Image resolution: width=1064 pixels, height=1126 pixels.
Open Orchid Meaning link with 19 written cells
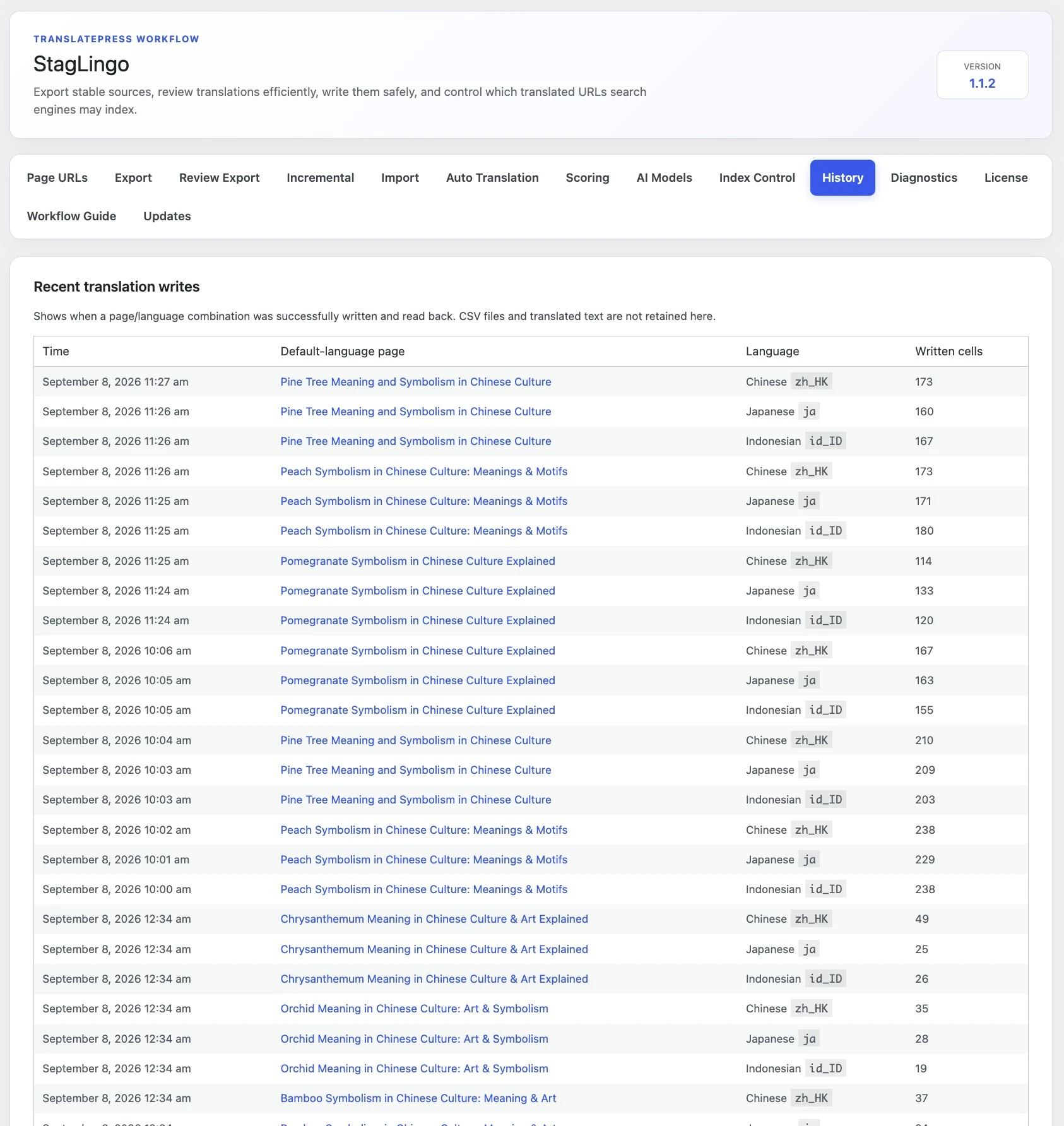tap(415, 1069)
